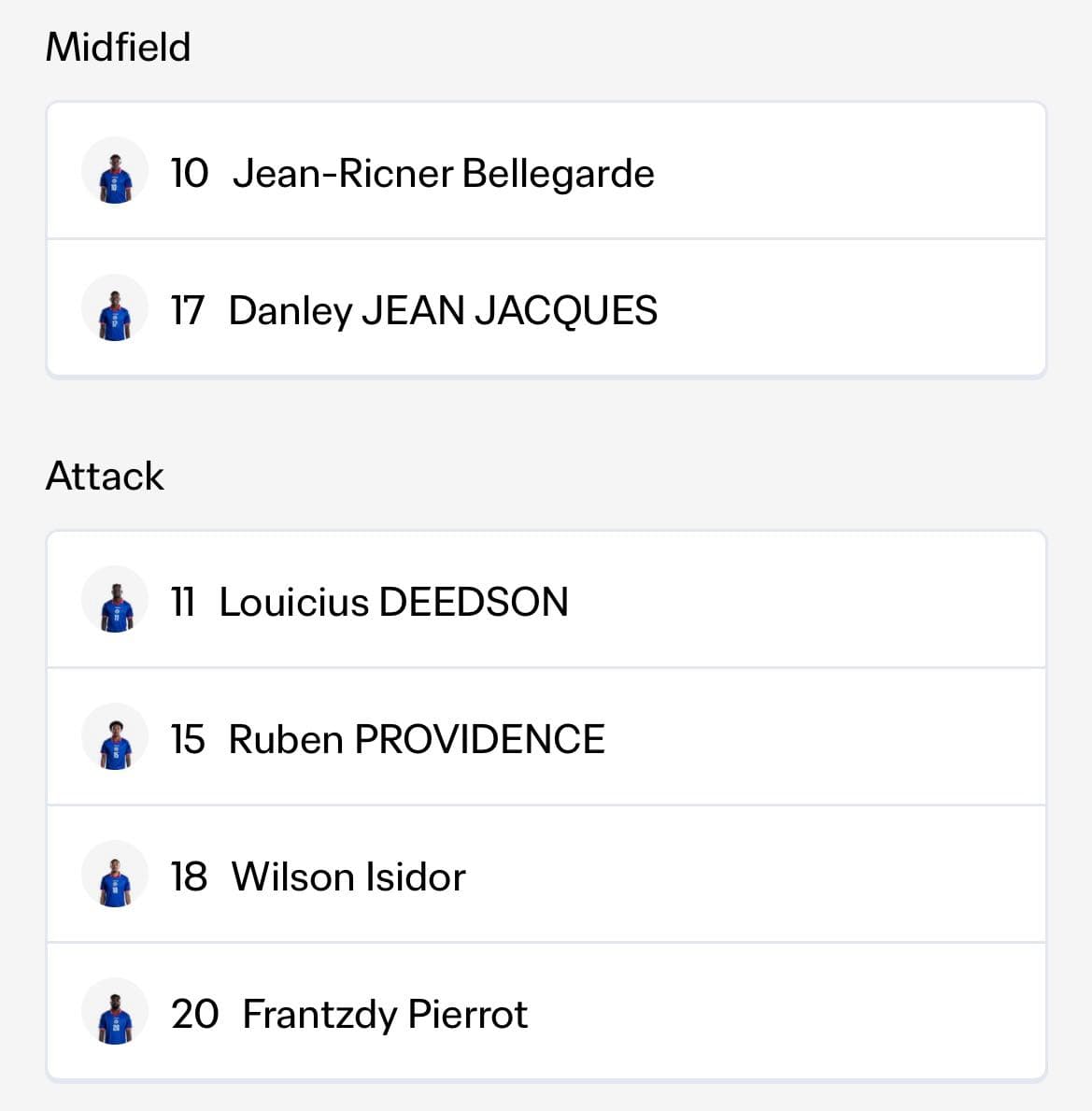Viewport: 1092px width, 1111px height.
Task: Open Danley JEAN JACQUES name text
Action: click(x=443, y=311)
